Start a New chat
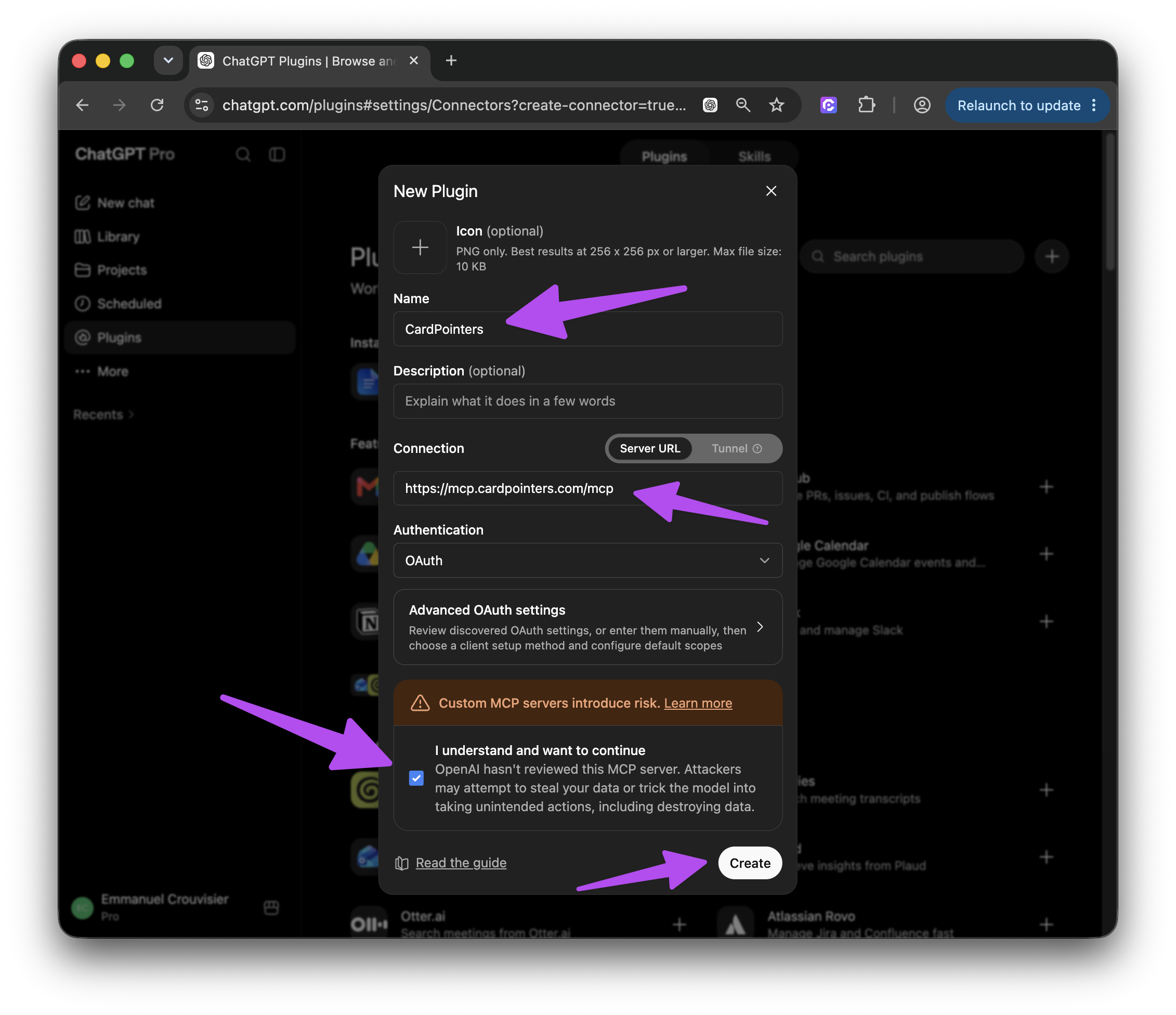Image resolution: width=1176 pixels, height=1015 pixels. pos(180,203)
